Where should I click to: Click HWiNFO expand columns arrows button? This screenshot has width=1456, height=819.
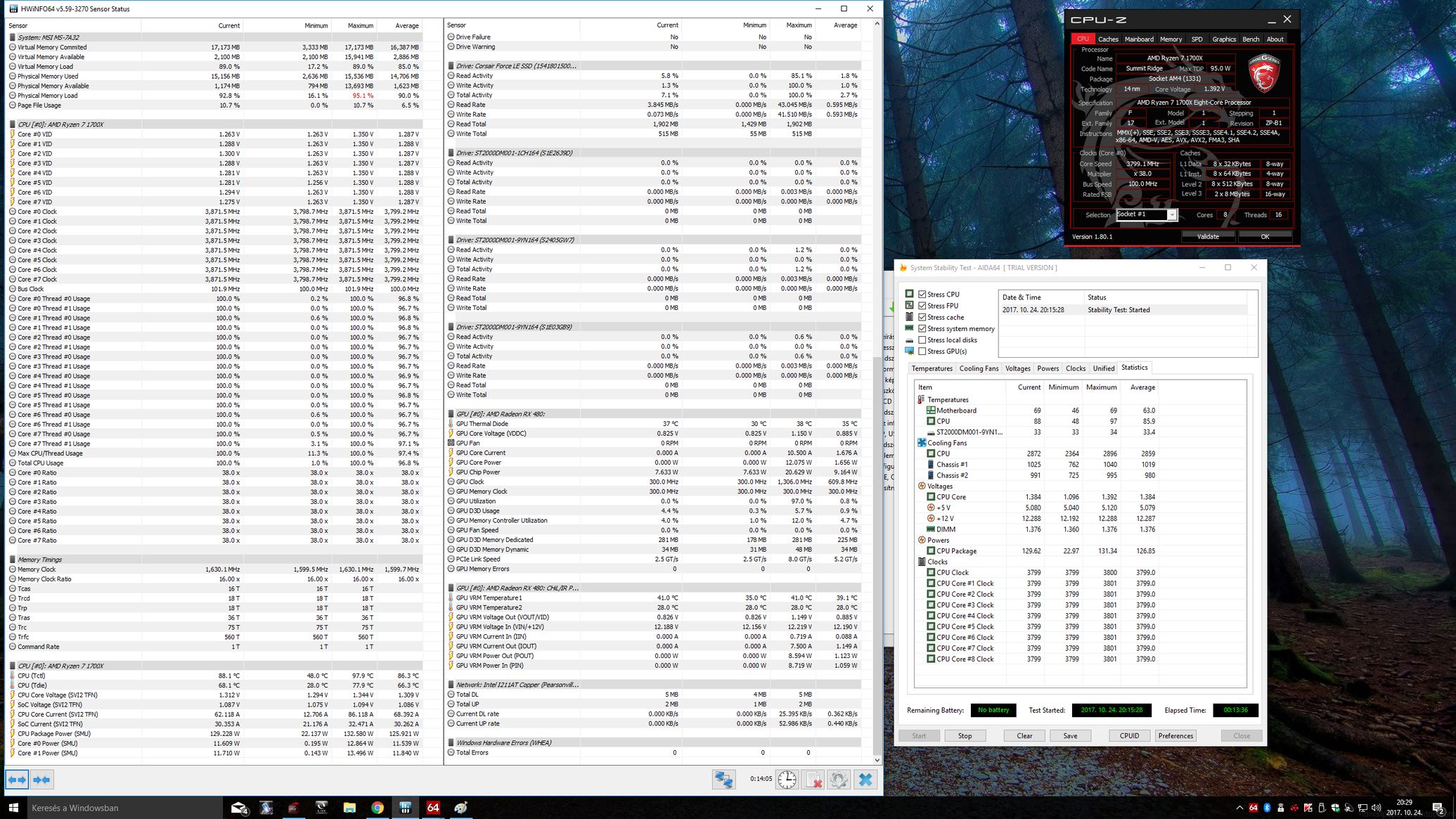18,780
